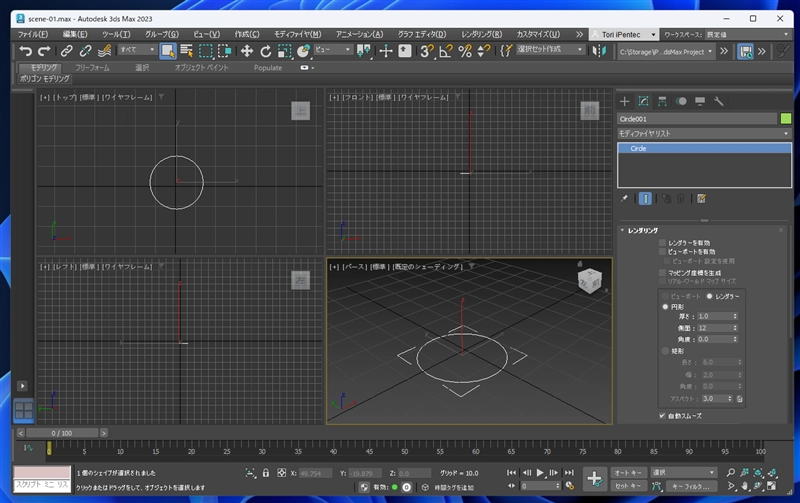Open the reference coordinate system View dropdown
The image size is (800, 503).
[333, 49]
